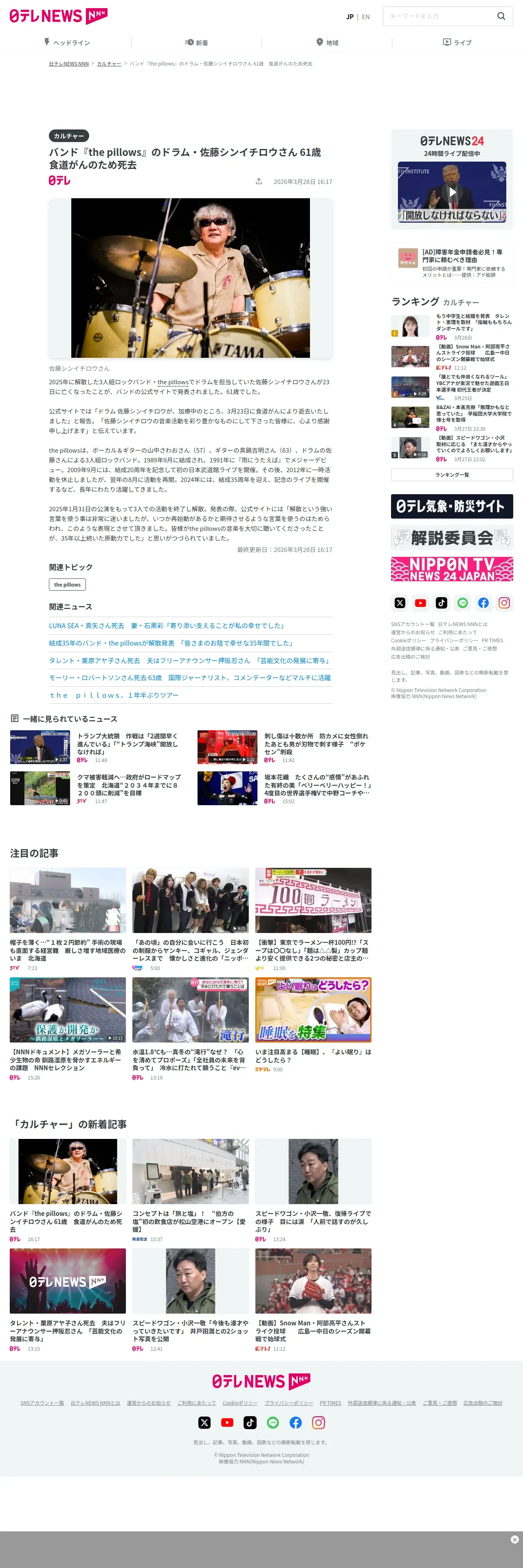Click the PR TIMES footer link
The width and height of the screenshot is (523, 1568).
click(330, 1403)
